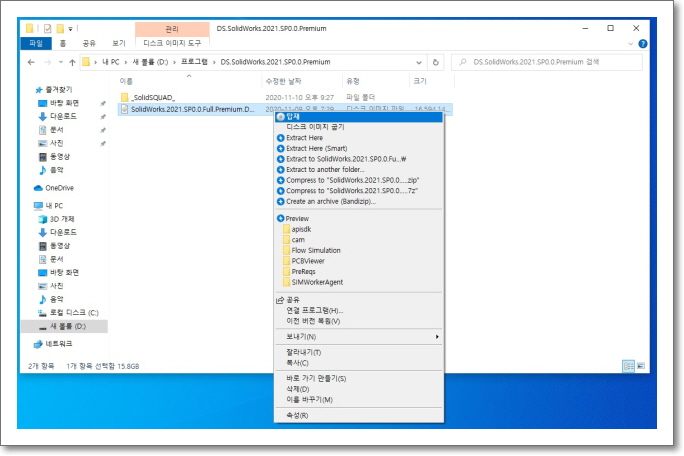
Task: Select 이전 버전 복원(V) entry
Action: [x=359, y=321]
